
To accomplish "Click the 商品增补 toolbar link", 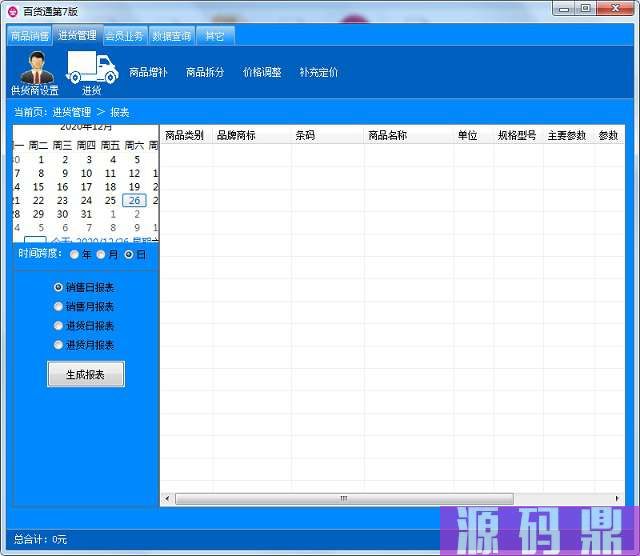I will point(148,72).
